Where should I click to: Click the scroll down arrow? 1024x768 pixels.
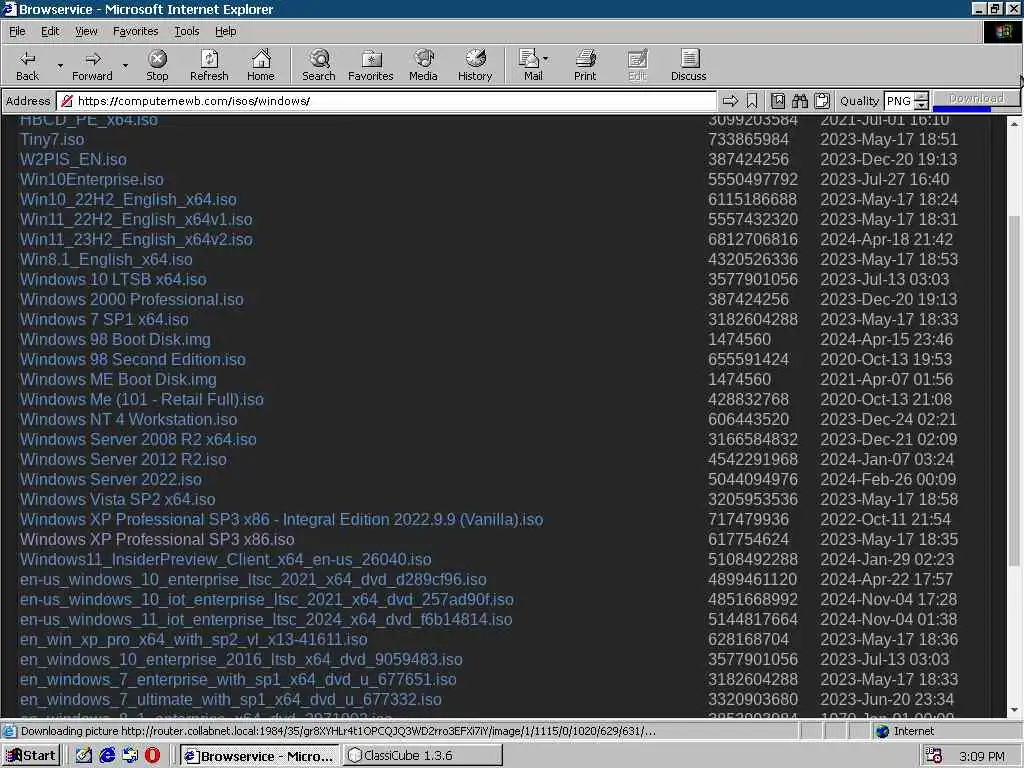1014,710
